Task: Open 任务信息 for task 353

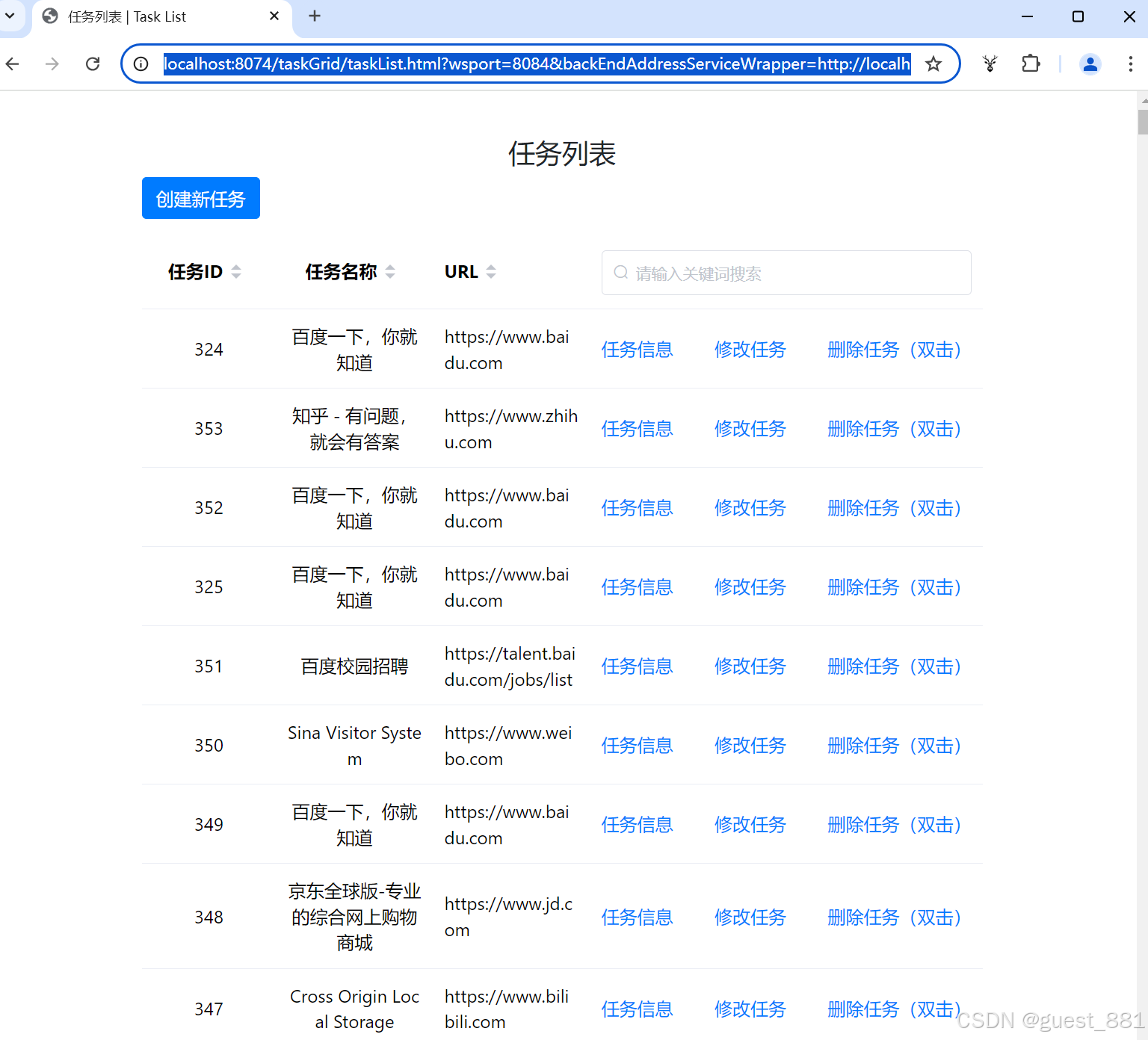Action: pos(638,429)
